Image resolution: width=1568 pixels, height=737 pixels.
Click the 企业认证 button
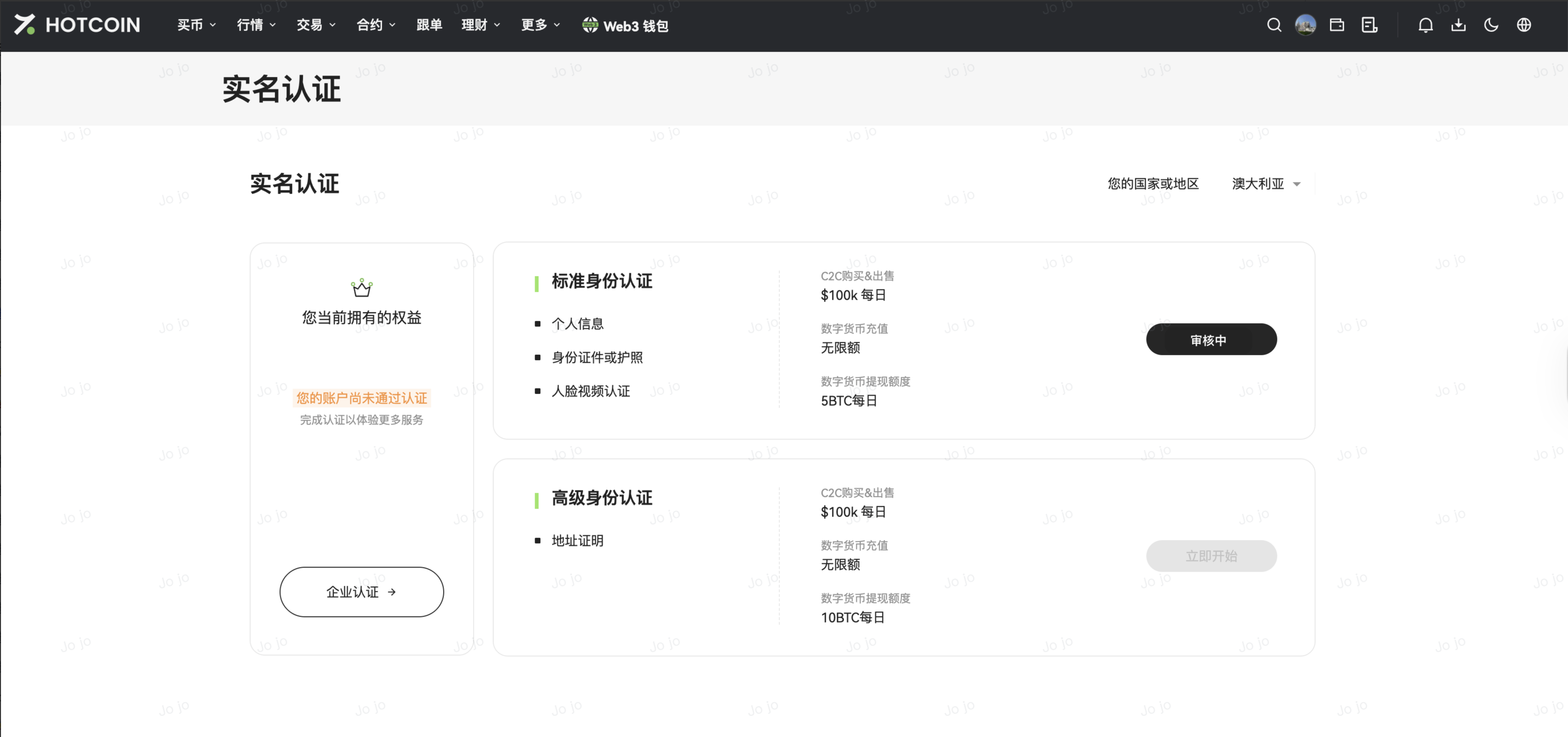pos(362,592)
